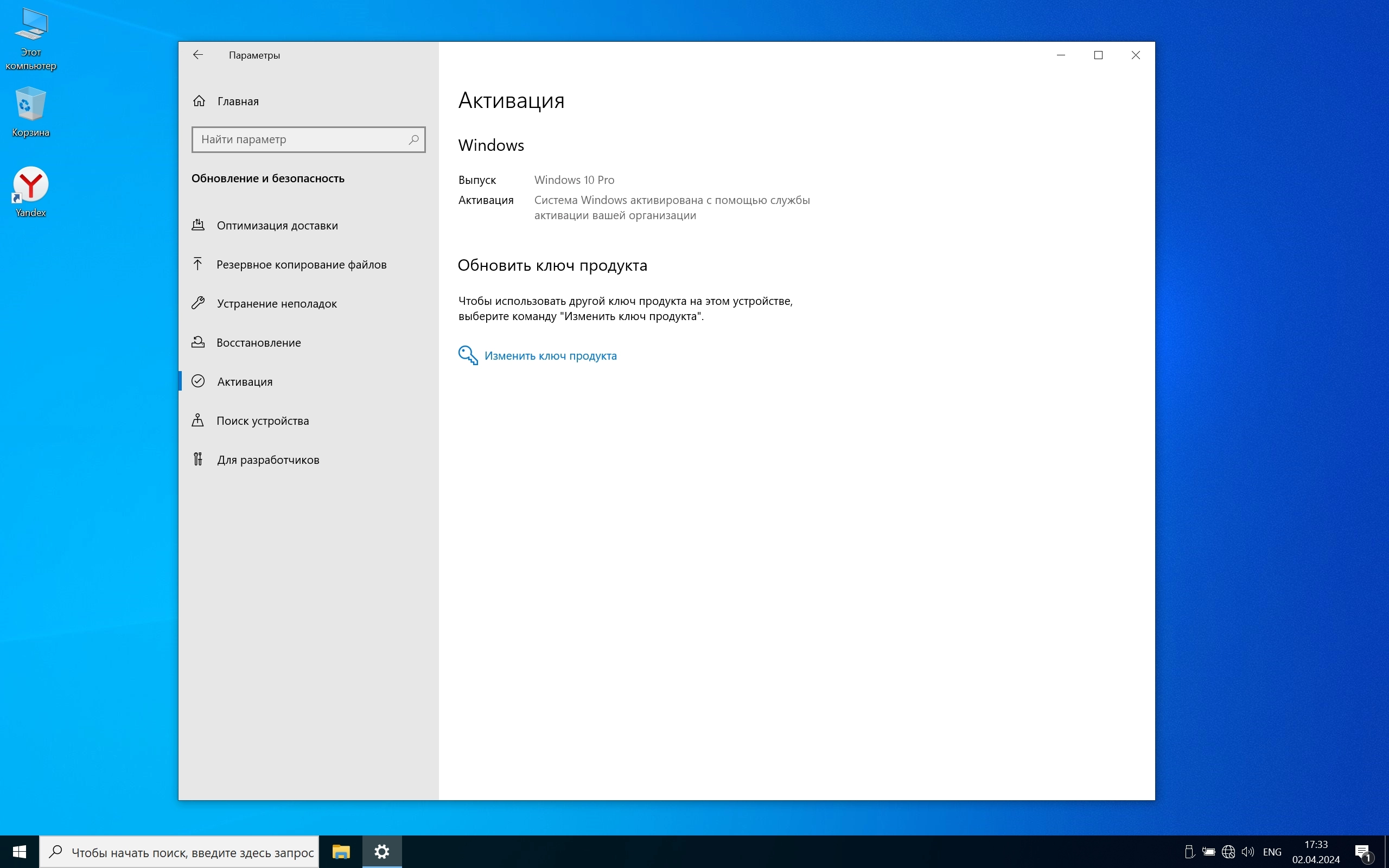Select Активация in the sidebar
The image size is (1389, 868).
pyautogui.click(x=245, y=382)
